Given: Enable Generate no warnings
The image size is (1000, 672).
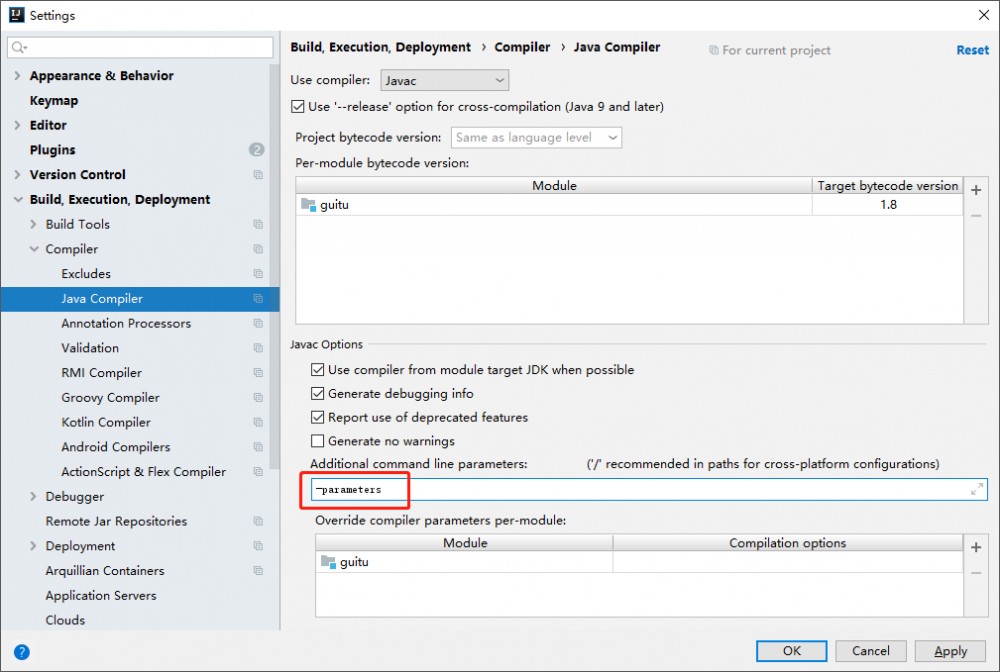Looking at the screenshot, I should (318, 441).
